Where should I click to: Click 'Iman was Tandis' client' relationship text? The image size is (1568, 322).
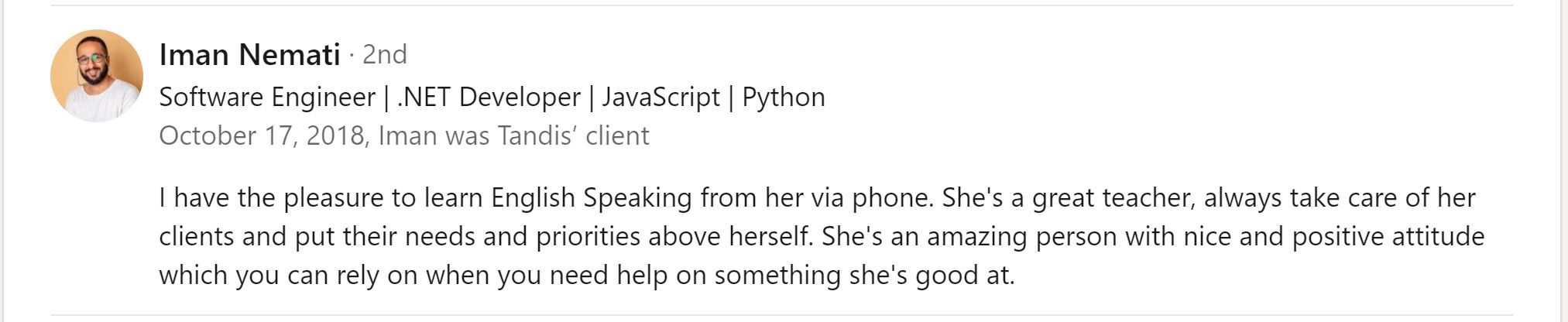pyautogui.click(x=513, y=136)
